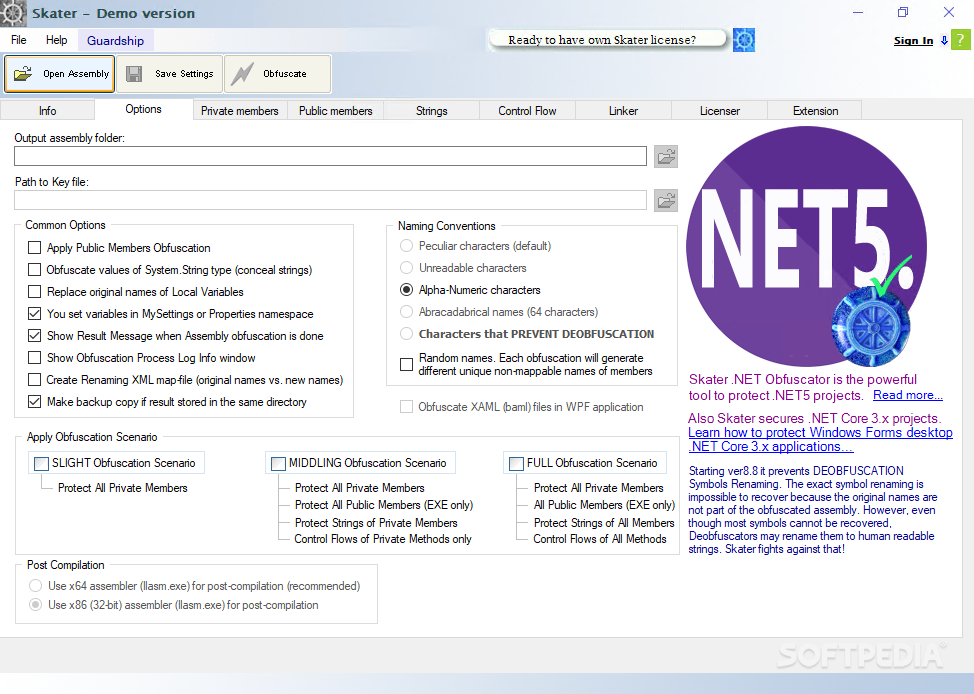Maximize the Skater window

(x=903, y=12)
